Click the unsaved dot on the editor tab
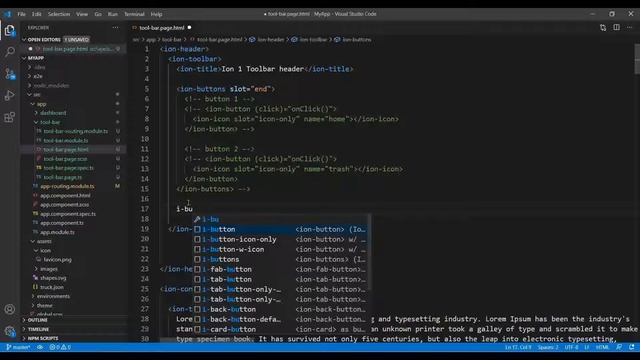 [189, 27]
